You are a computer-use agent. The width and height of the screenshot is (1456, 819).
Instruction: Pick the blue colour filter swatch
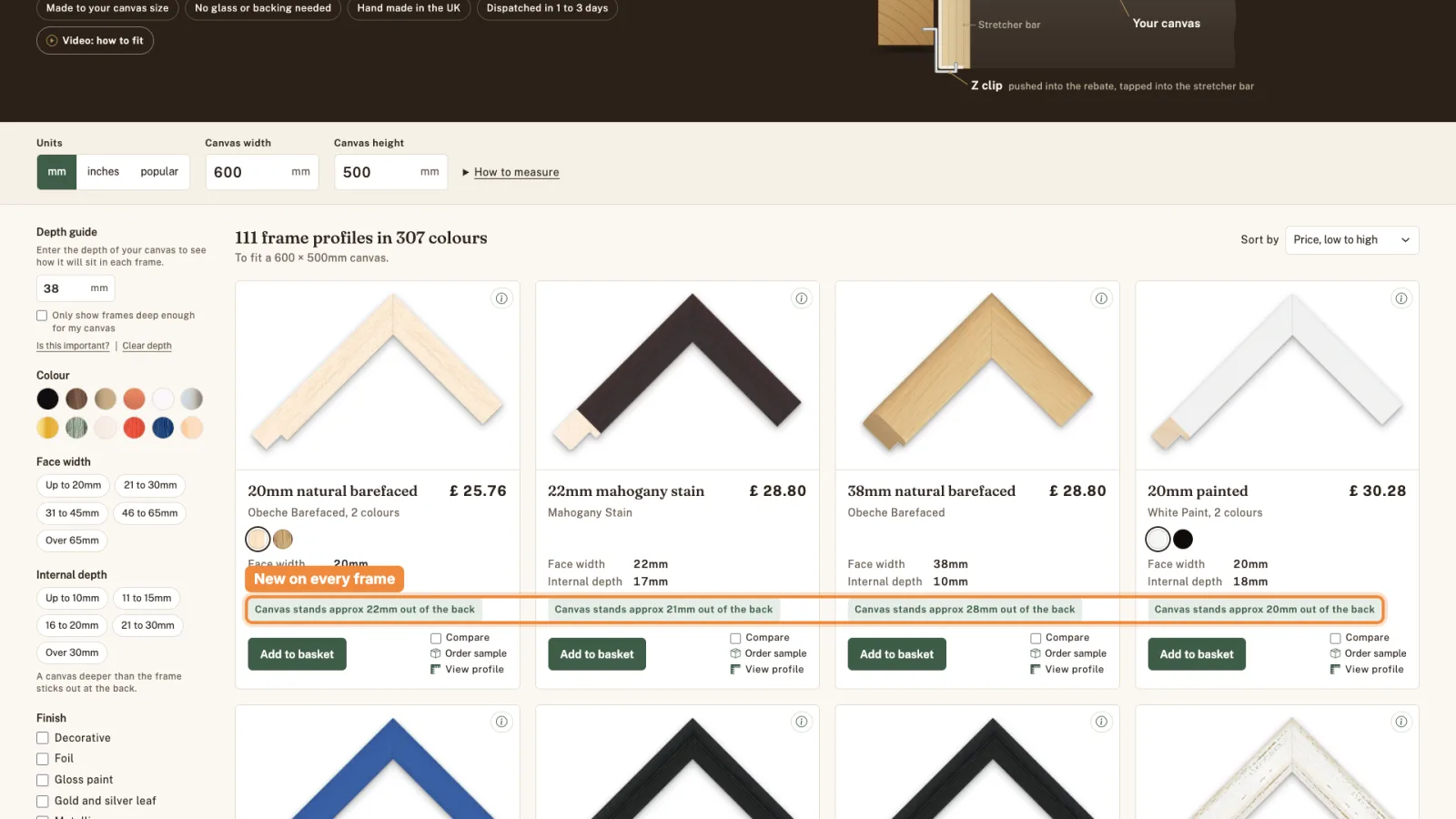[163, 428]
